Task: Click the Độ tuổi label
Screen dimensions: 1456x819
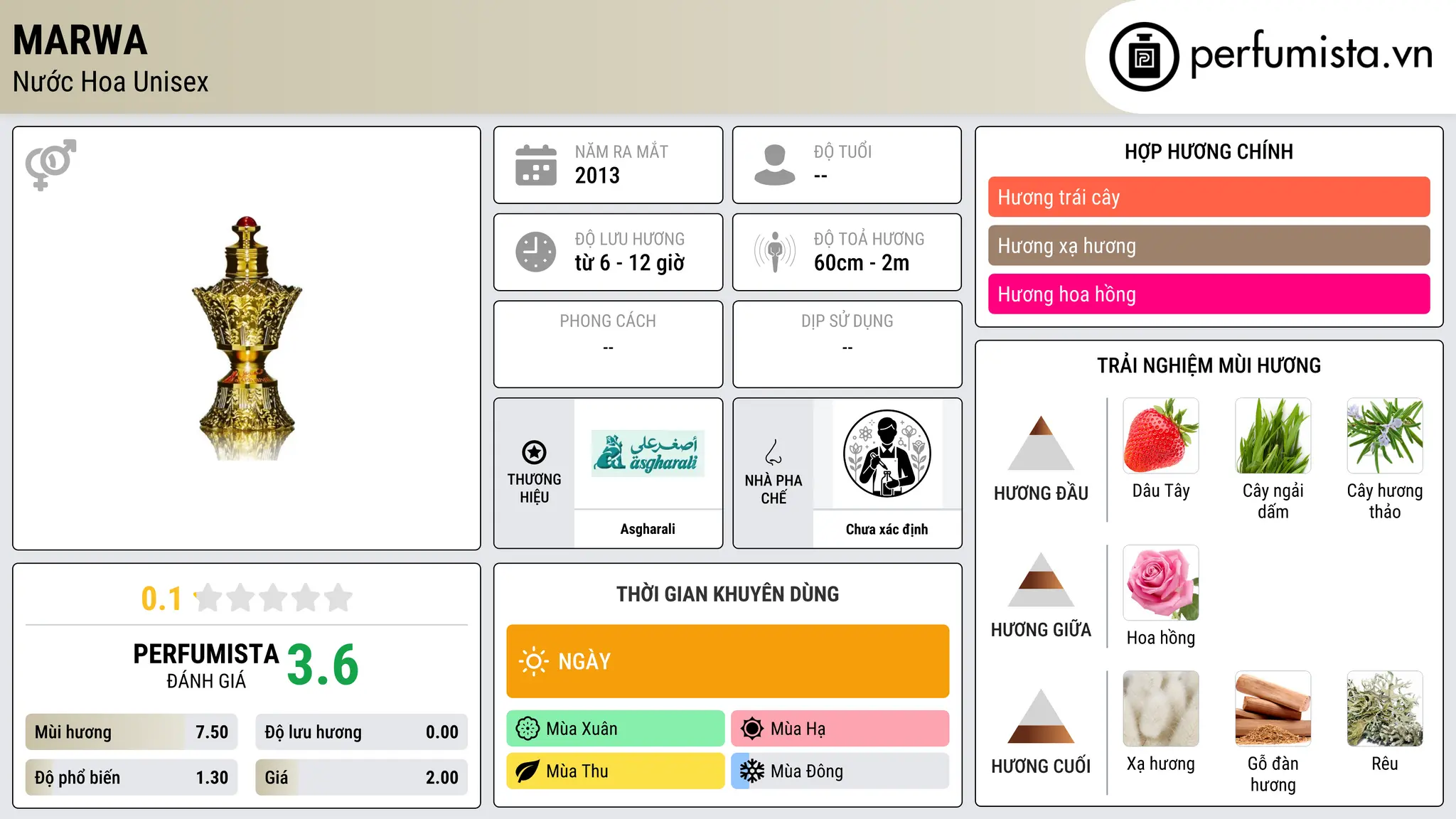Action: click(842, 151)
